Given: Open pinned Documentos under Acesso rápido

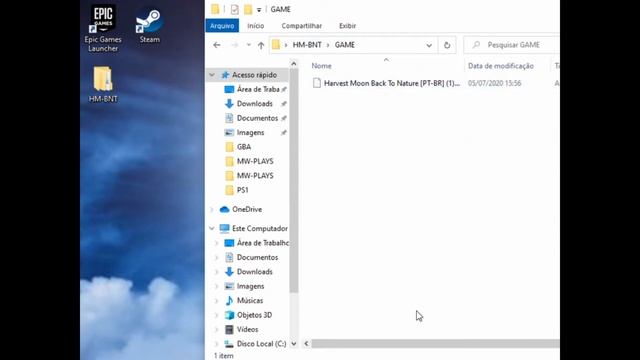Looking at the screenshot, I should point(257,118).
